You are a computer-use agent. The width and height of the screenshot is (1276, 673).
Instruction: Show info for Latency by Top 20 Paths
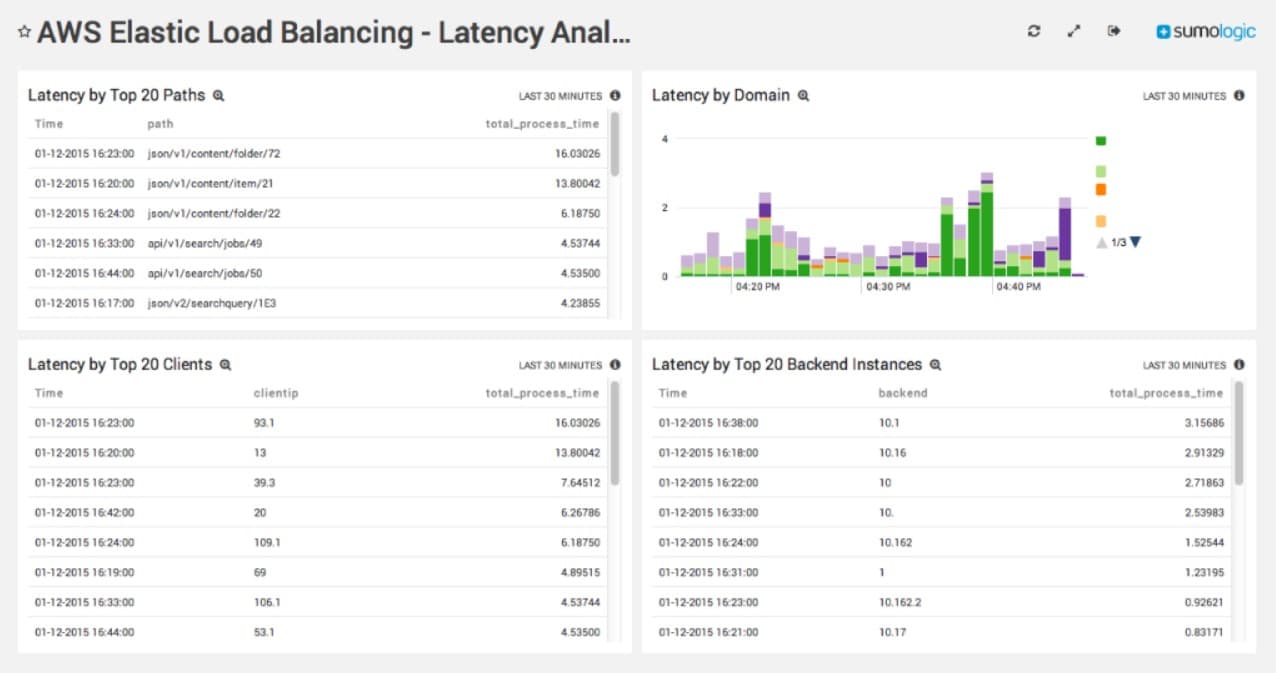[615, 96]
